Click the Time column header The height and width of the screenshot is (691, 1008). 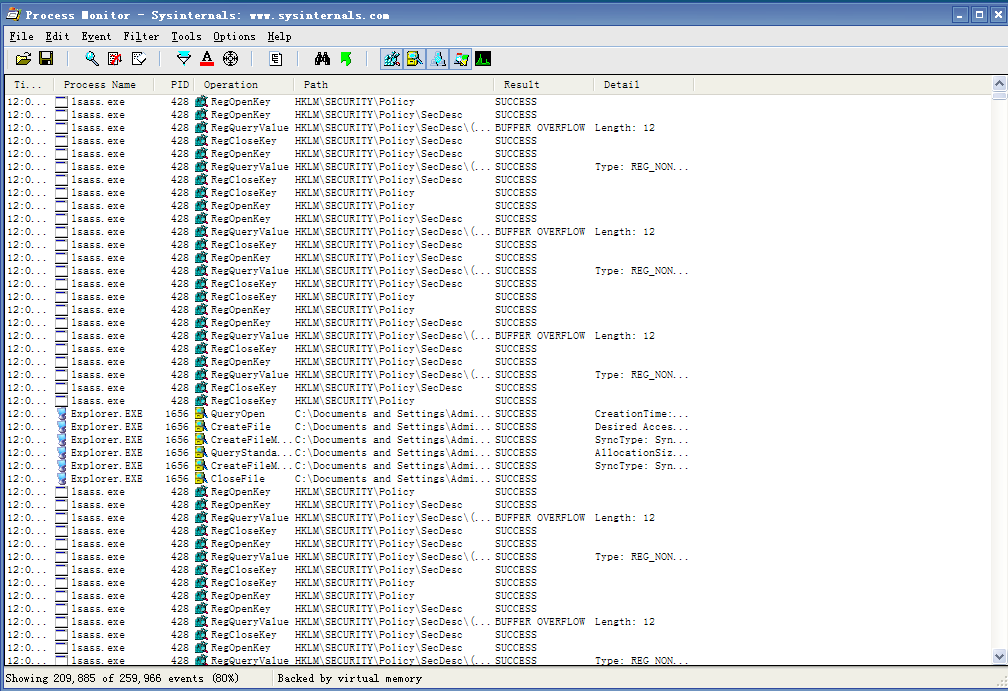pos(28,85)
